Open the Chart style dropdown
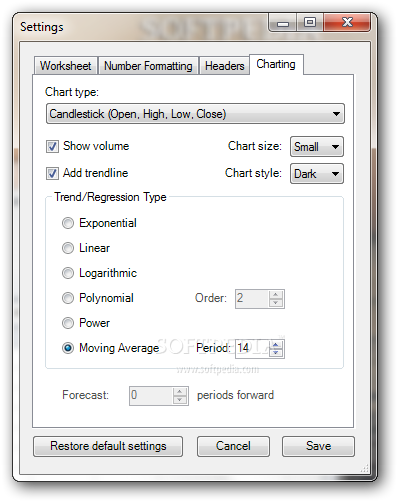Image resolution: width=398 pixels, height=502 pixels. pos(317,174)
